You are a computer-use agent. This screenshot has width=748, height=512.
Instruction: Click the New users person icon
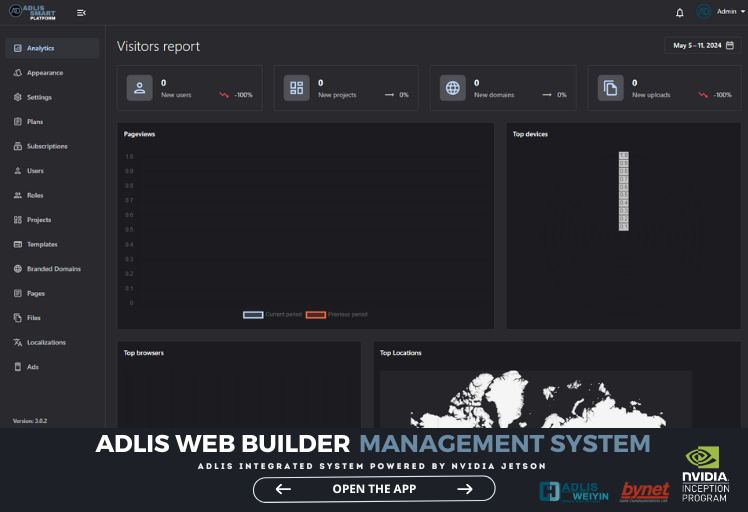140,88
